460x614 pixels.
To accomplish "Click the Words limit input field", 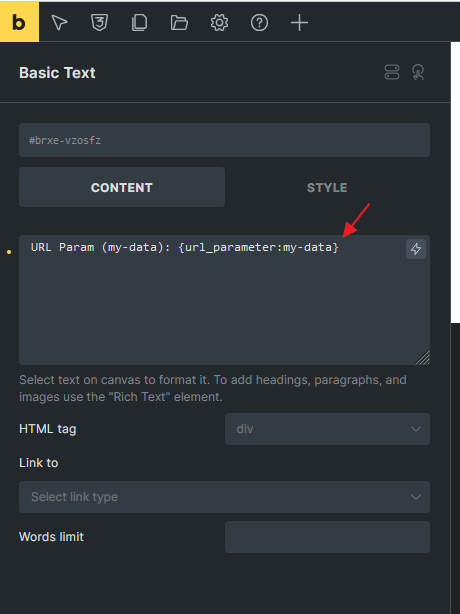I will [x=327, y=537].
